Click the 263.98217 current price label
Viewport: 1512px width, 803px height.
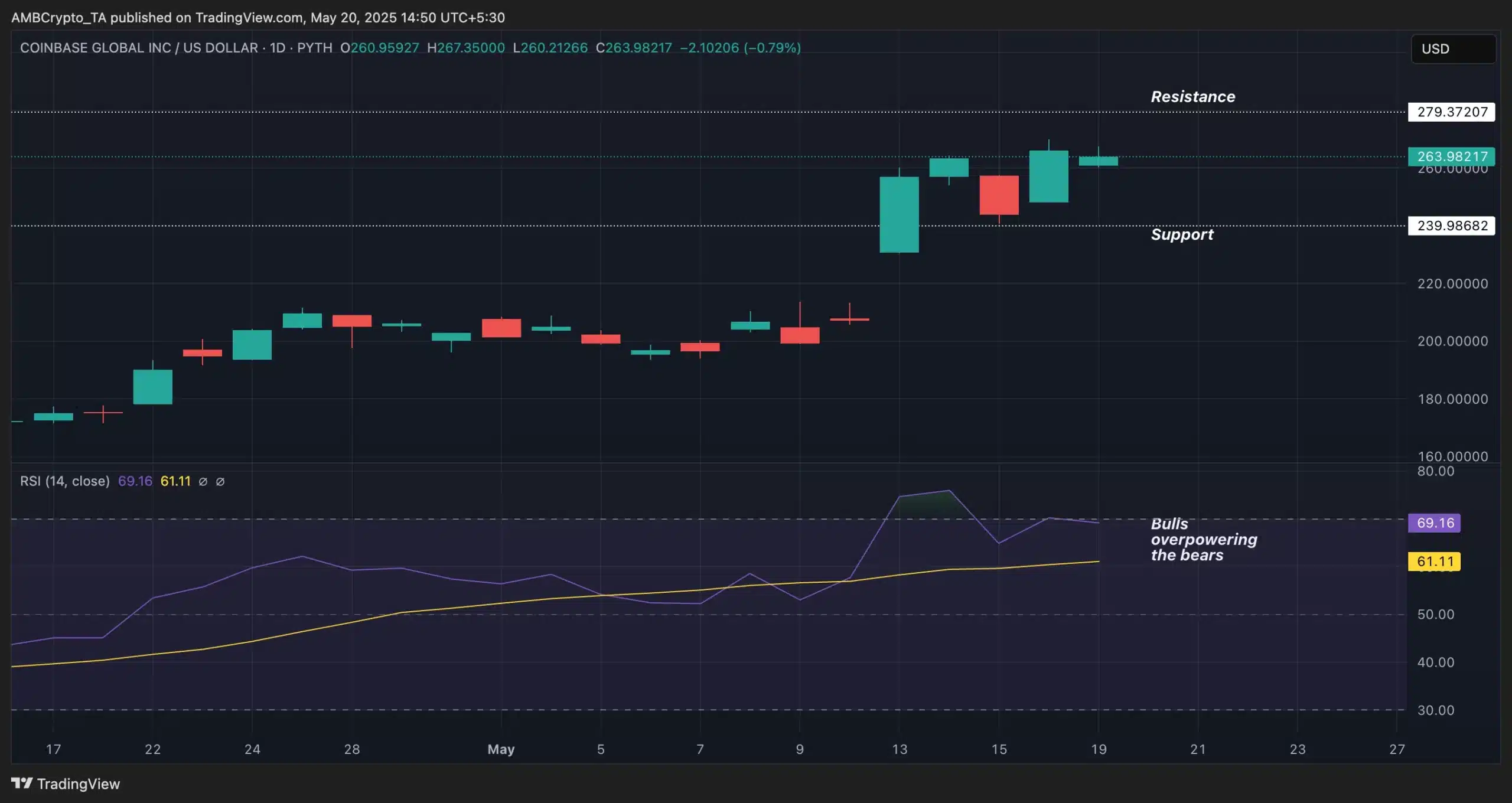click(1452, 156)
